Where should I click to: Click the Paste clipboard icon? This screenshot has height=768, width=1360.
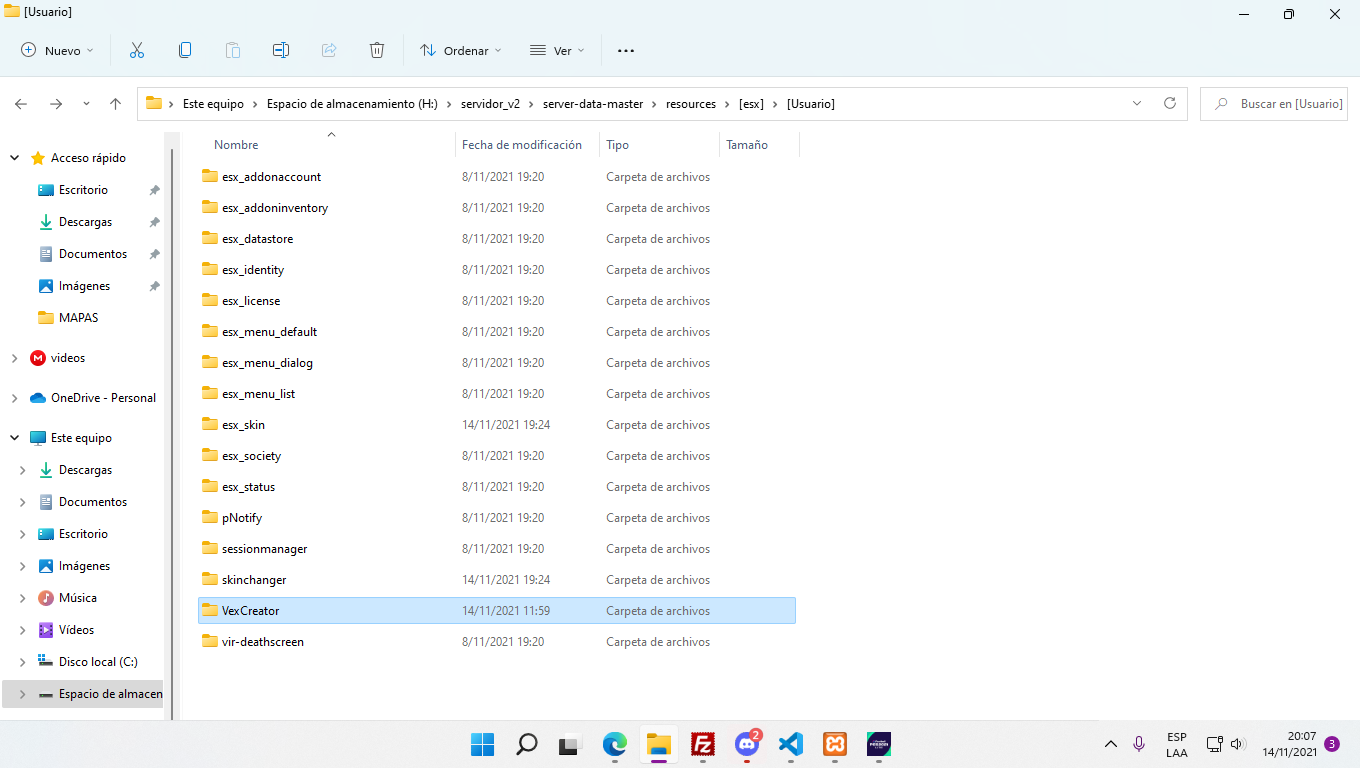pyautogui.click(x=233, y=50)
